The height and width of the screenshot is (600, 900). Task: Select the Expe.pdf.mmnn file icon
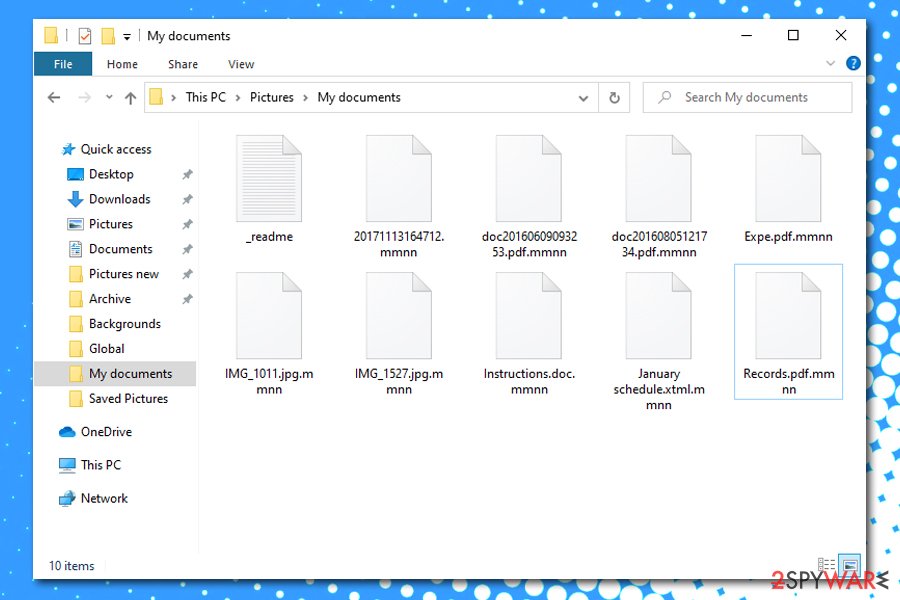coord(788,178)
